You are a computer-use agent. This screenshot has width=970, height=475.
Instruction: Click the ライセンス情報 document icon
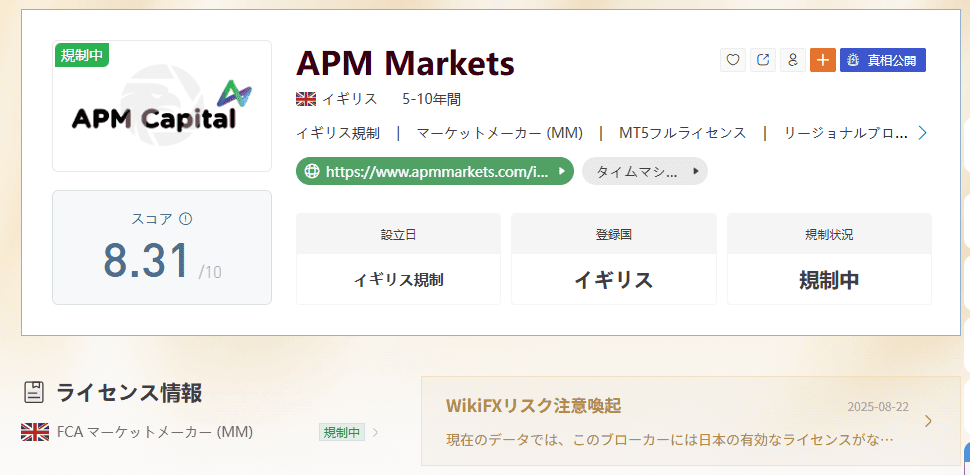[x=34, y=392]
